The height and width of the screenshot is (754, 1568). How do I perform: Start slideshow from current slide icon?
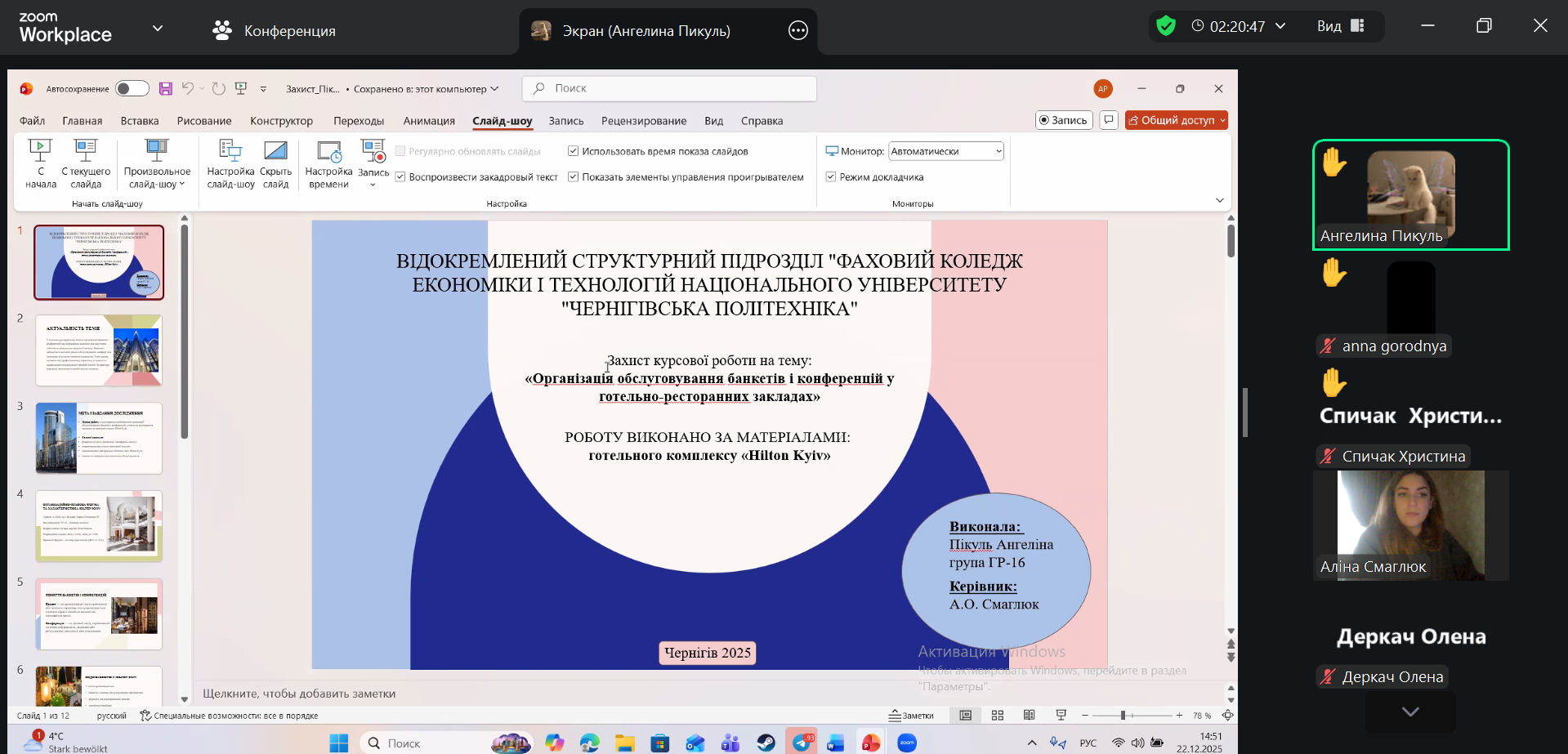[x=86, y=151]
